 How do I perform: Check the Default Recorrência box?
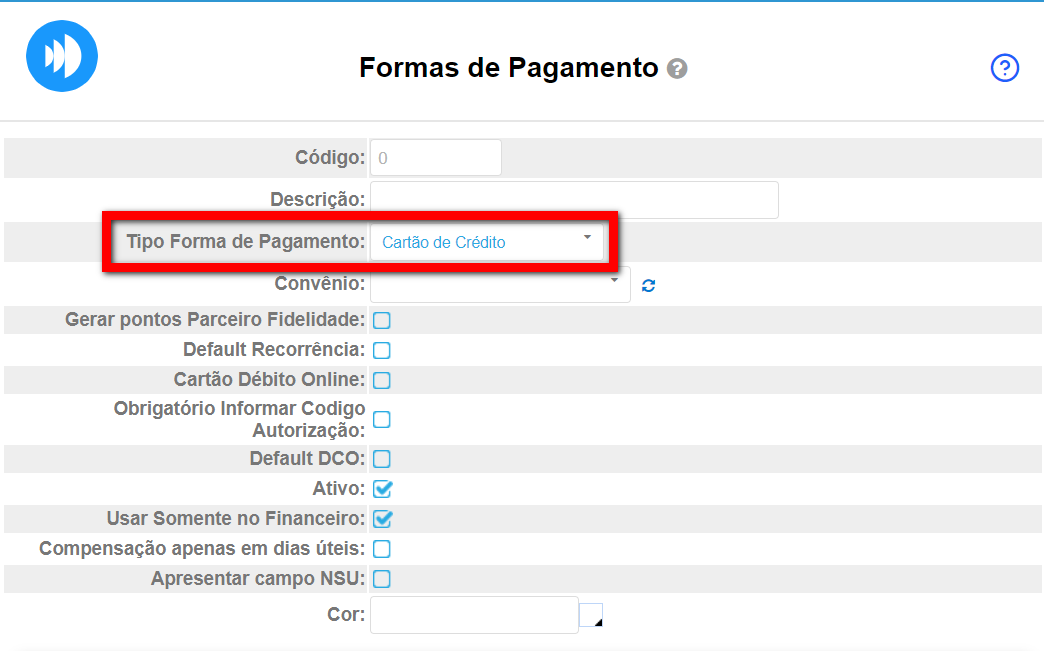point(382,350)
